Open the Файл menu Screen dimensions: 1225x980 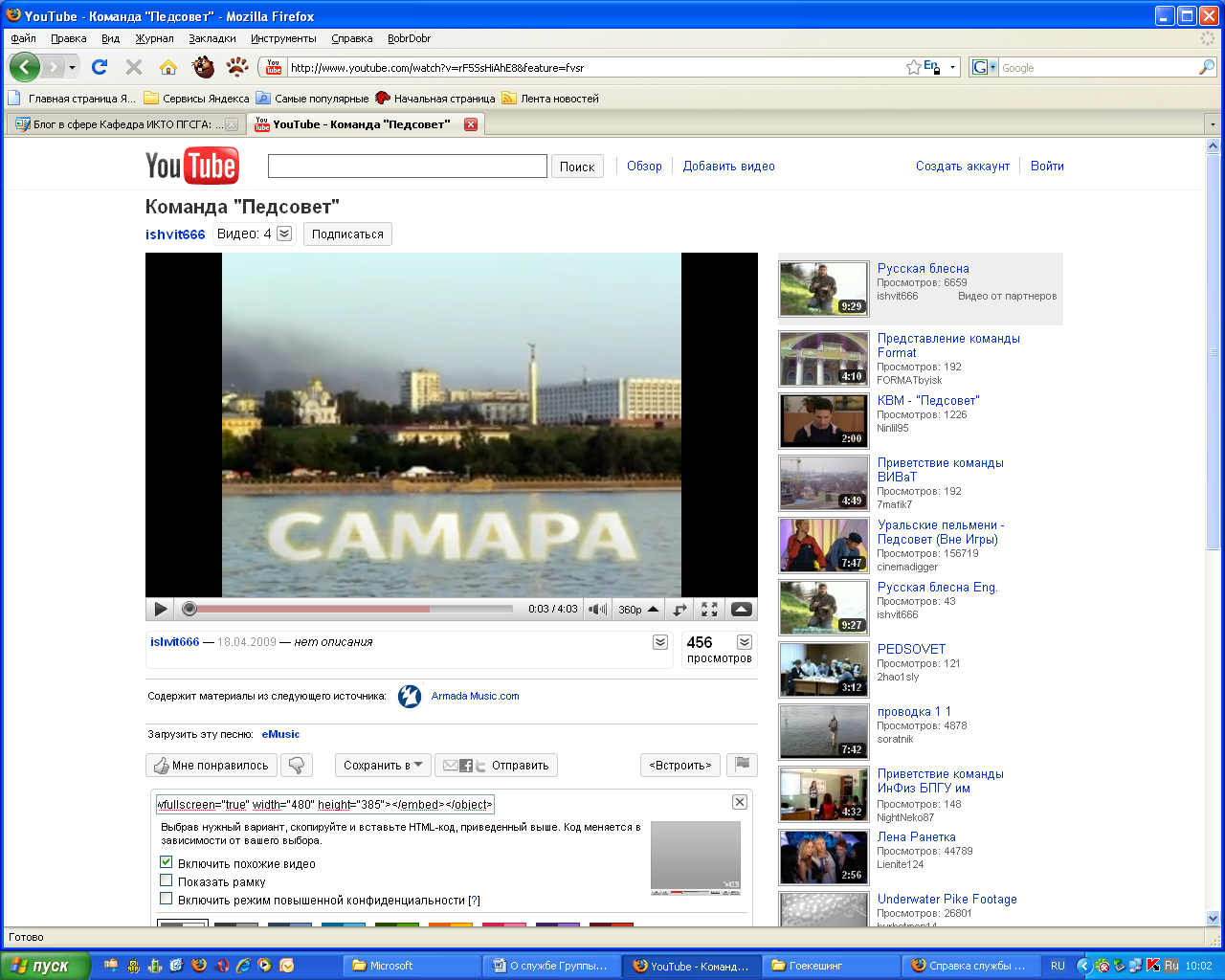click(24, 38)
